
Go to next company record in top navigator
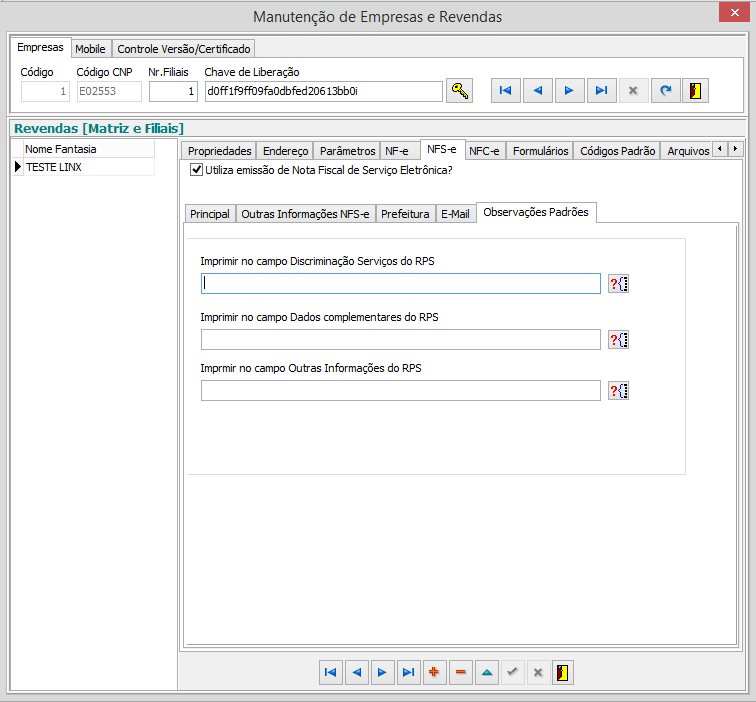[x=569, y=91]
